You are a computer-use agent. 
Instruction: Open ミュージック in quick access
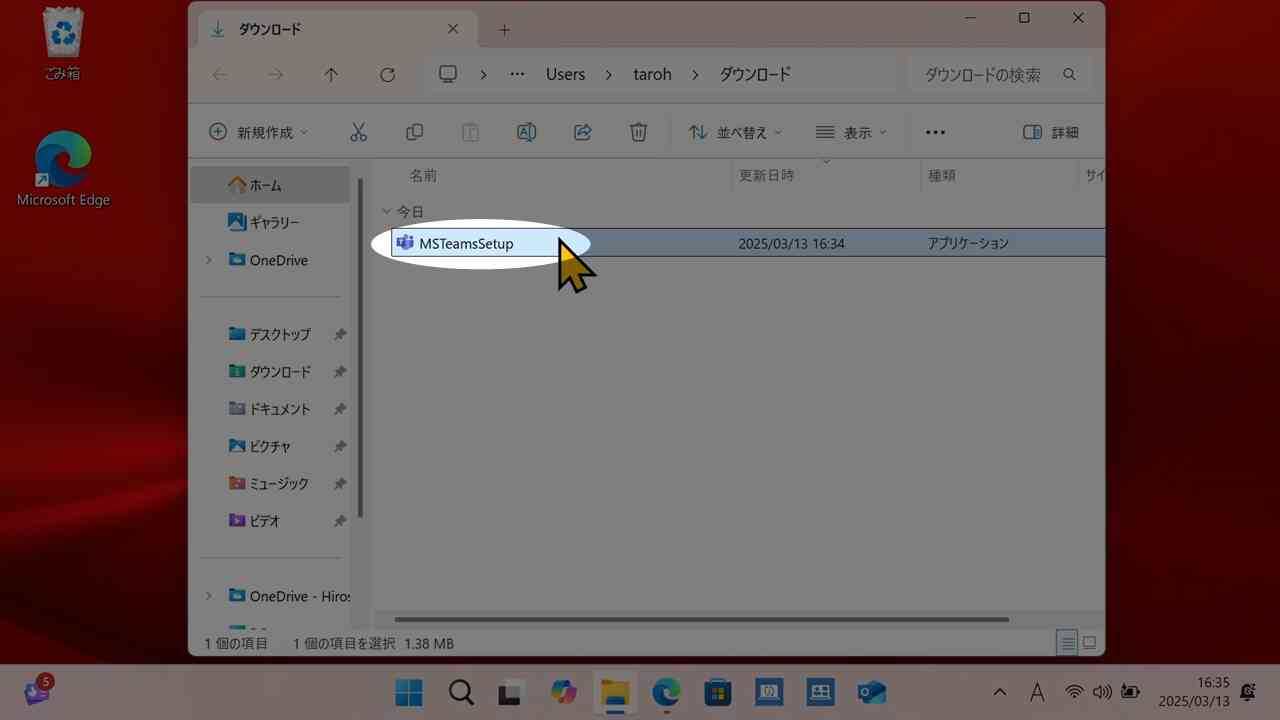270,483
